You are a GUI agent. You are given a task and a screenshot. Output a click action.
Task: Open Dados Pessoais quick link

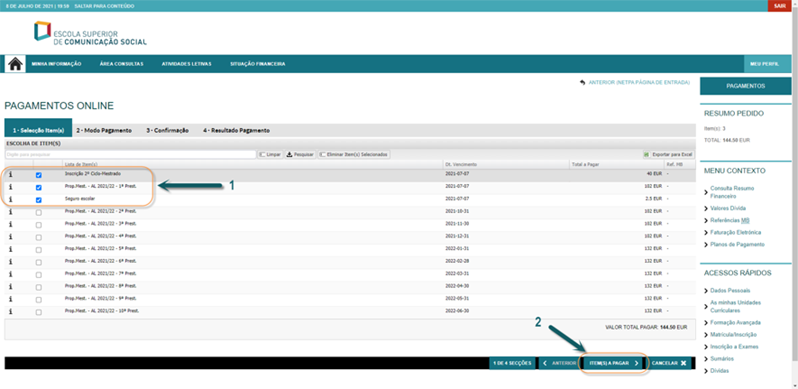(730, 290)
